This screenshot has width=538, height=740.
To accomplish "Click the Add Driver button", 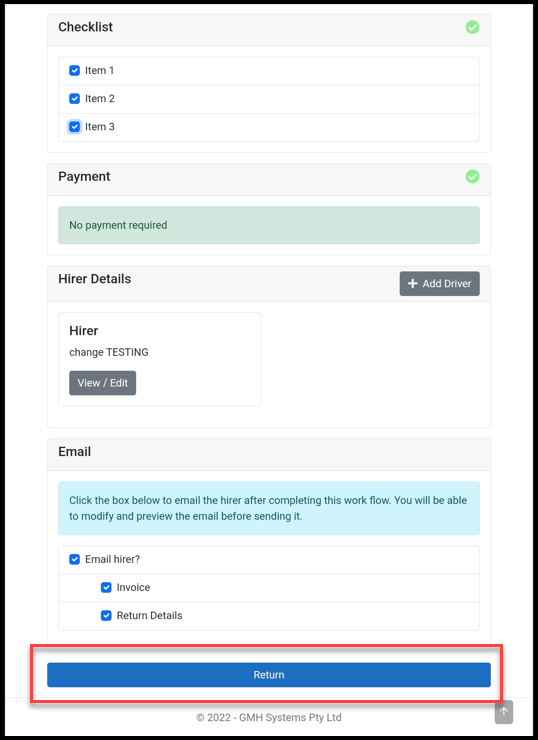I will pyautogui.click(x=439, y=284).
